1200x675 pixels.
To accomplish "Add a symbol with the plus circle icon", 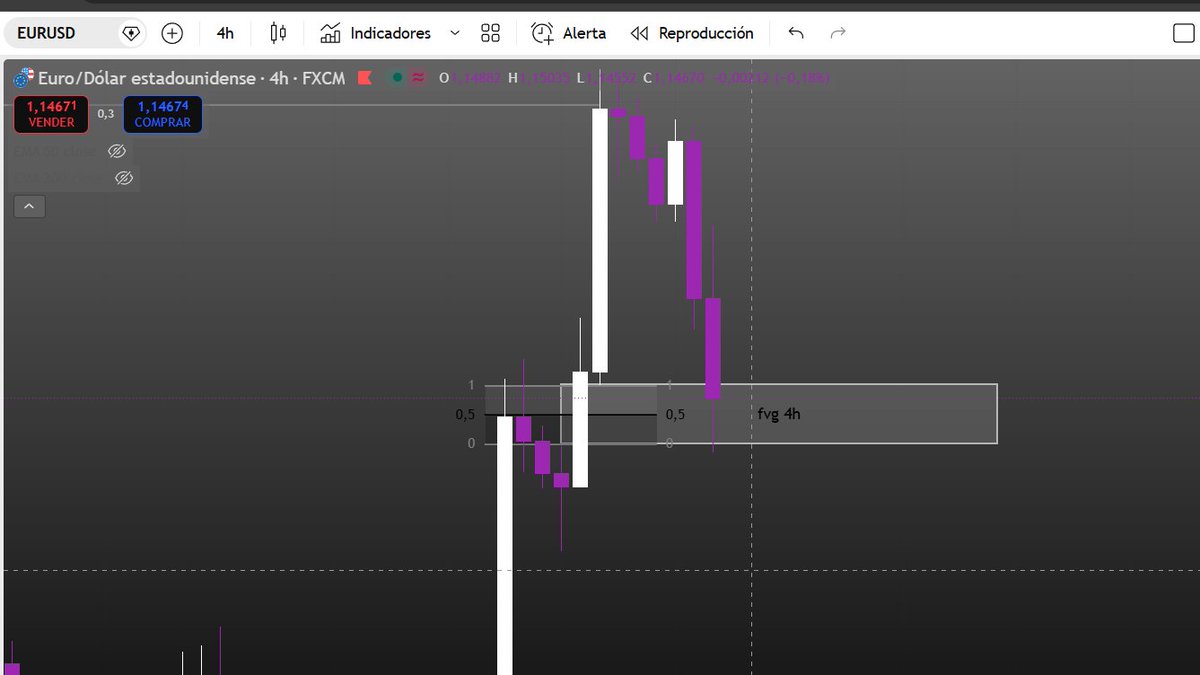I will coord(172,33).
